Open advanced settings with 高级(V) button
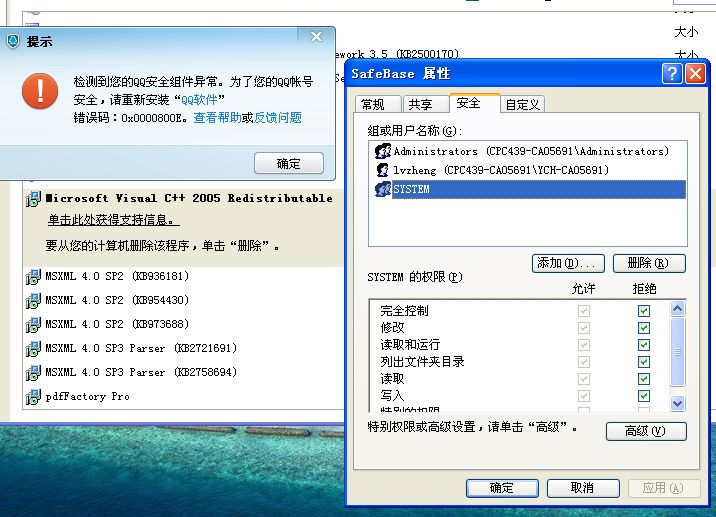This screenshot has width=716, height=517. click(646, 431)
